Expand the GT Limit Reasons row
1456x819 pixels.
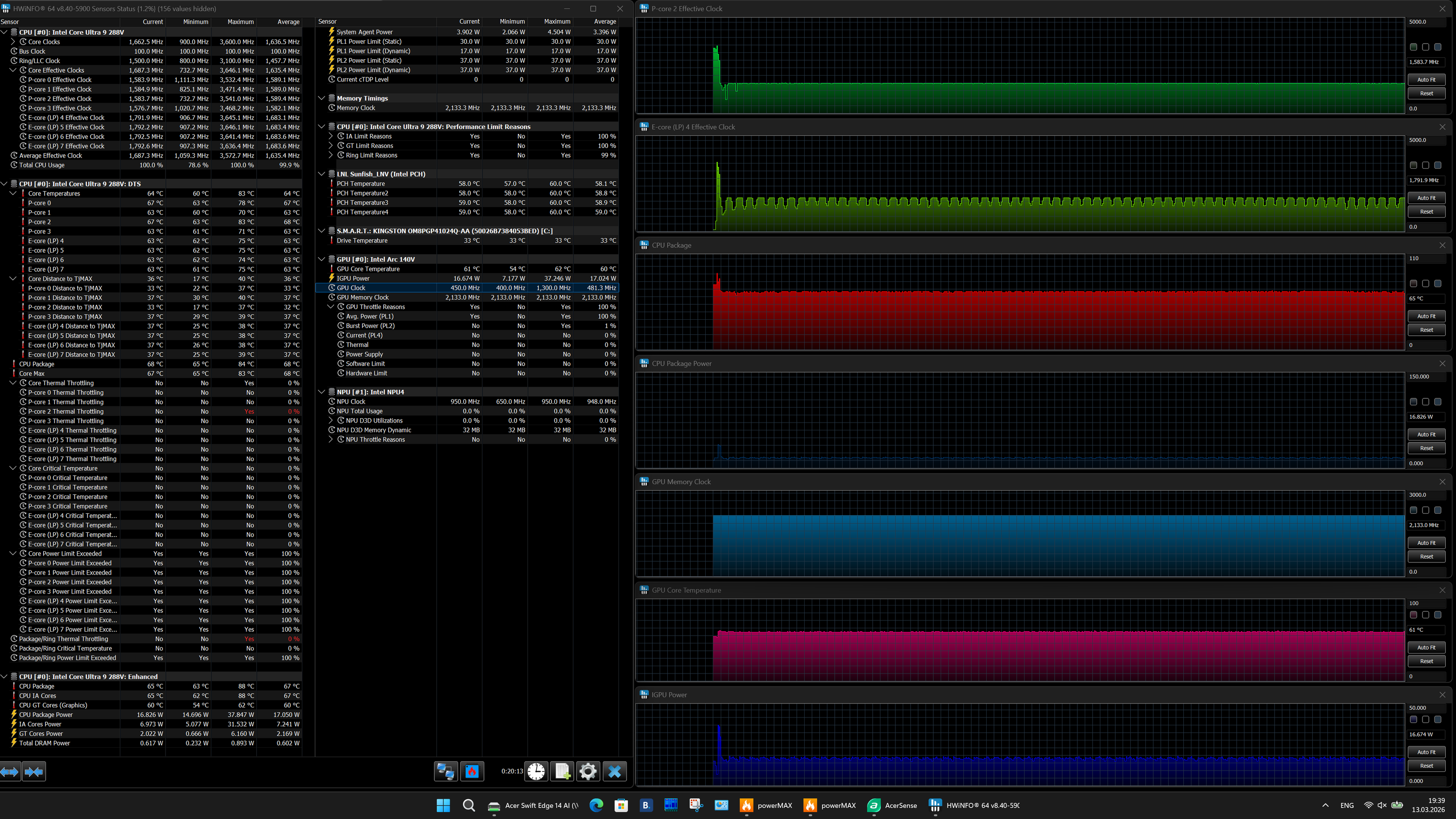click(x=331, y=146)
